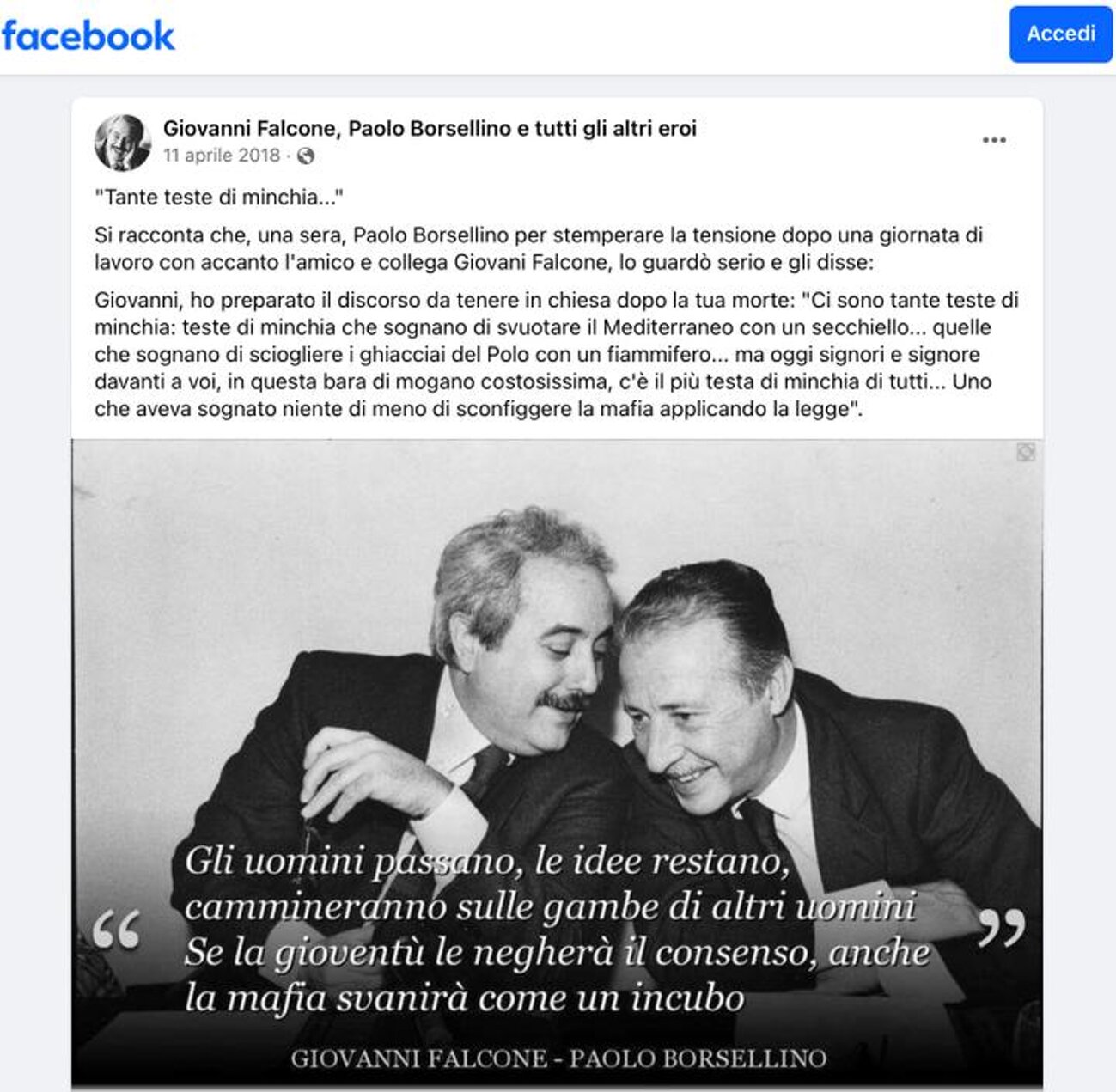
Task: Click the globe public-visibility icon
Action: pos(306,156)
